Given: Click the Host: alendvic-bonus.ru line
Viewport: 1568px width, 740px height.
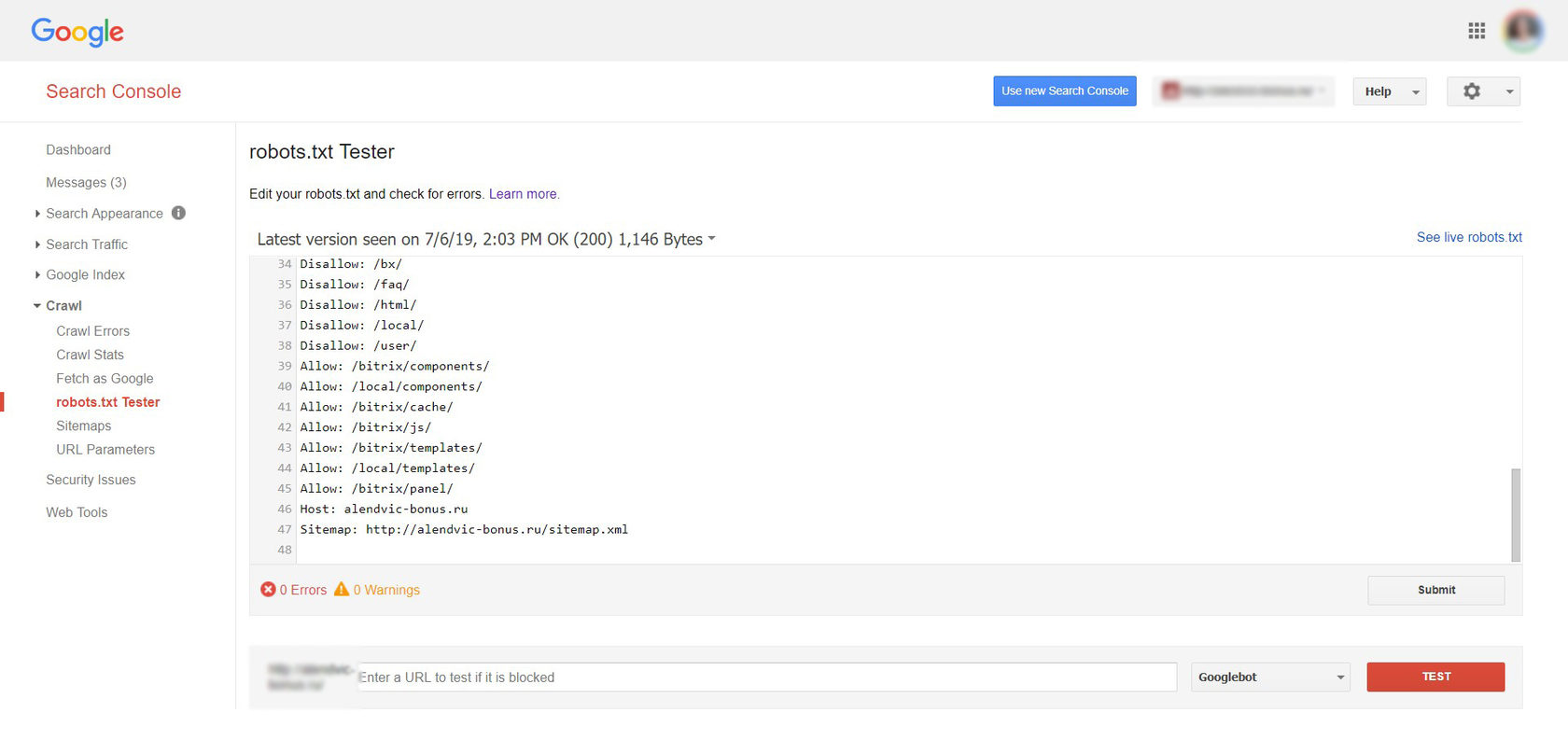Looking at the screenshot, I should tap(384, 509).
